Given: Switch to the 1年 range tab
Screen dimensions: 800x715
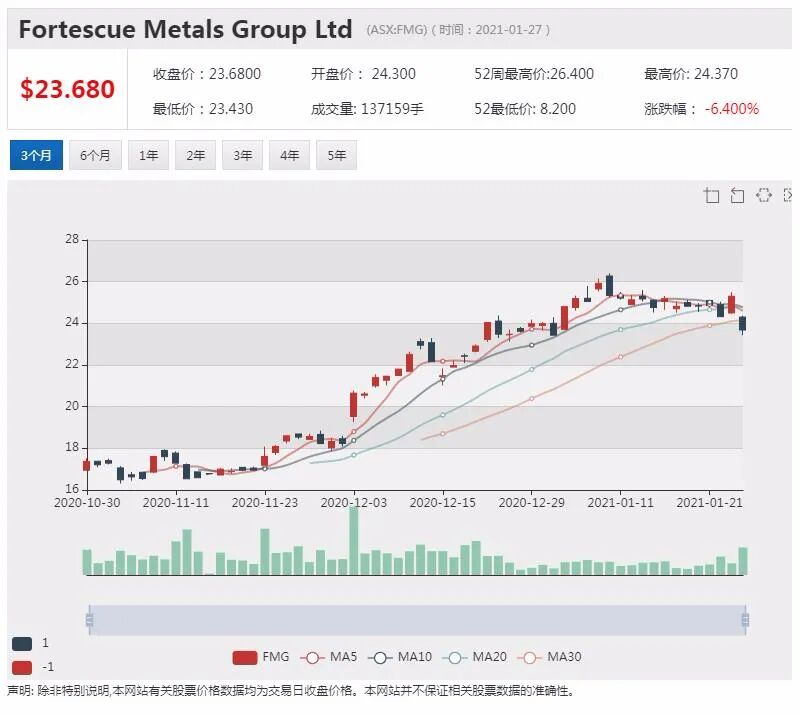Looking at the screenshot, I should (148, 155).
